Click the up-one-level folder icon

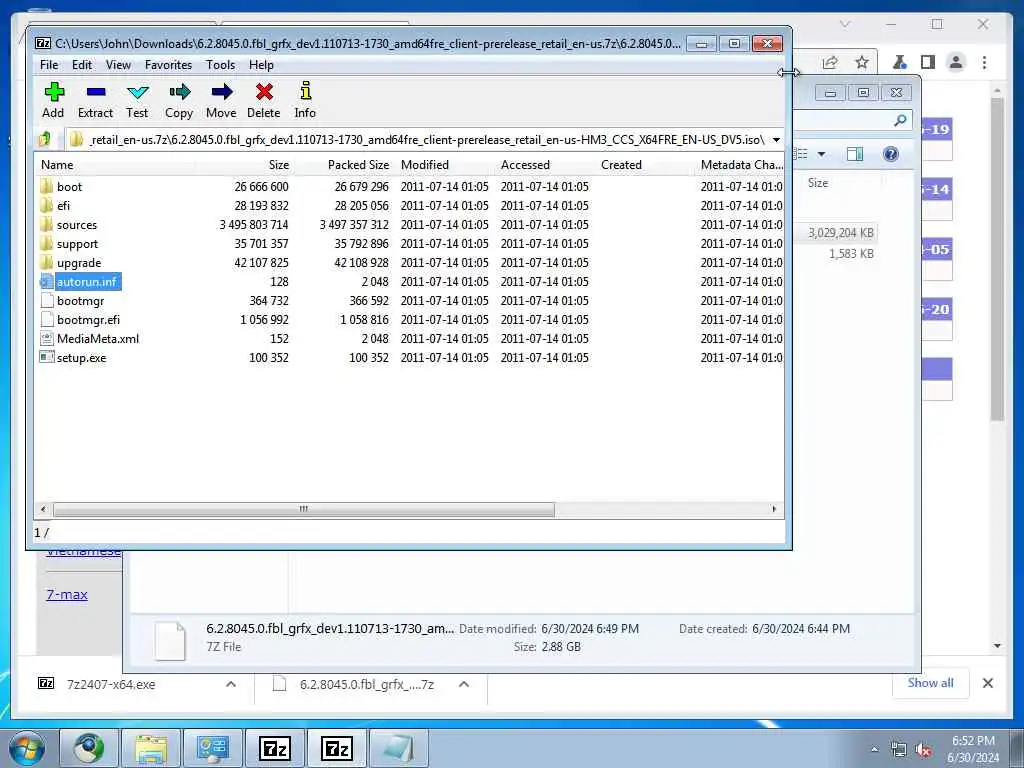pyautogui.click(x=45, y=139)
